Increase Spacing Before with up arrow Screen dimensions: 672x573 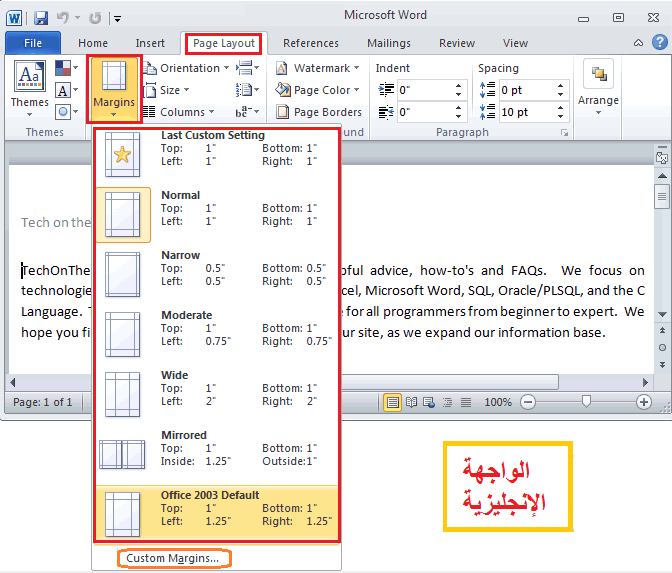tap(561, 85)
